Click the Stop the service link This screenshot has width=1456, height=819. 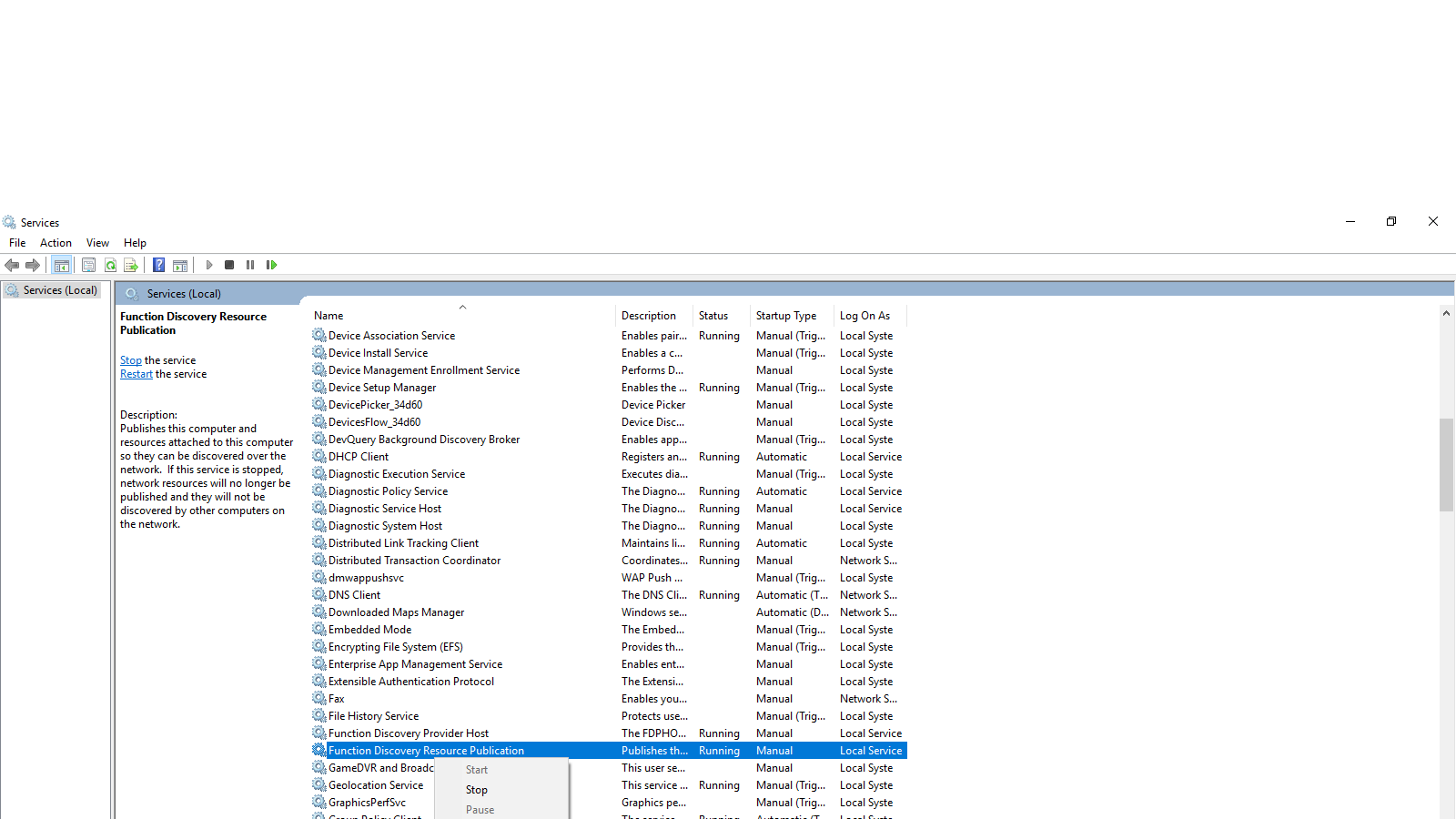[131, 360]
